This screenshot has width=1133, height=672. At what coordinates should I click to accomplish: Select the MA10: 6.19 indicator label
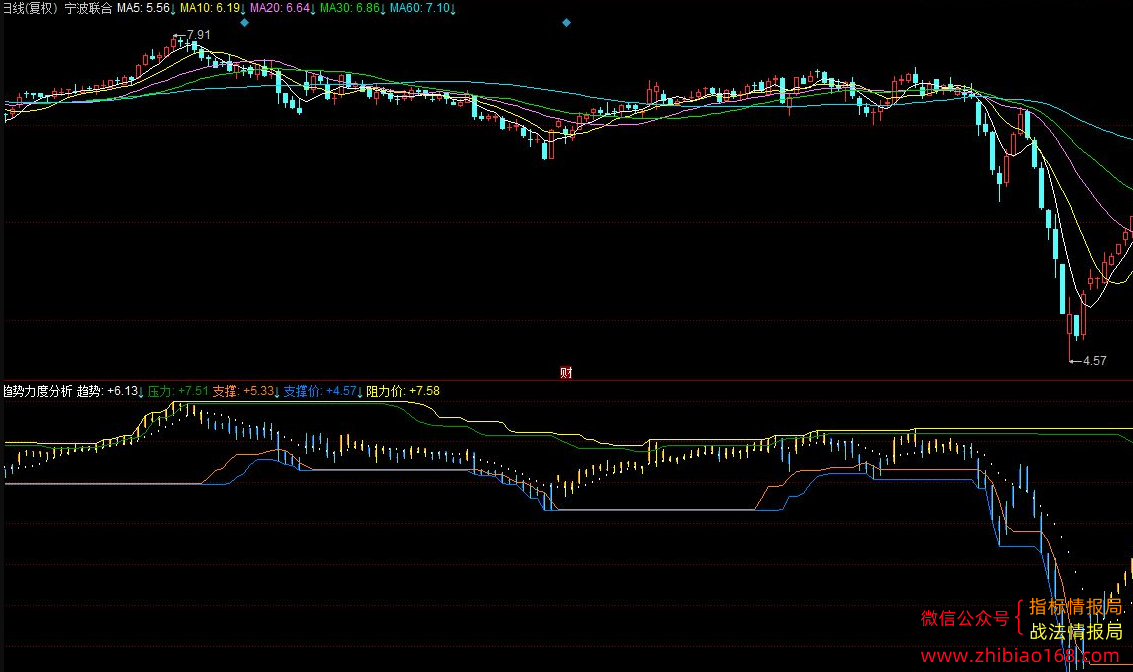click(x=212, y=9)
